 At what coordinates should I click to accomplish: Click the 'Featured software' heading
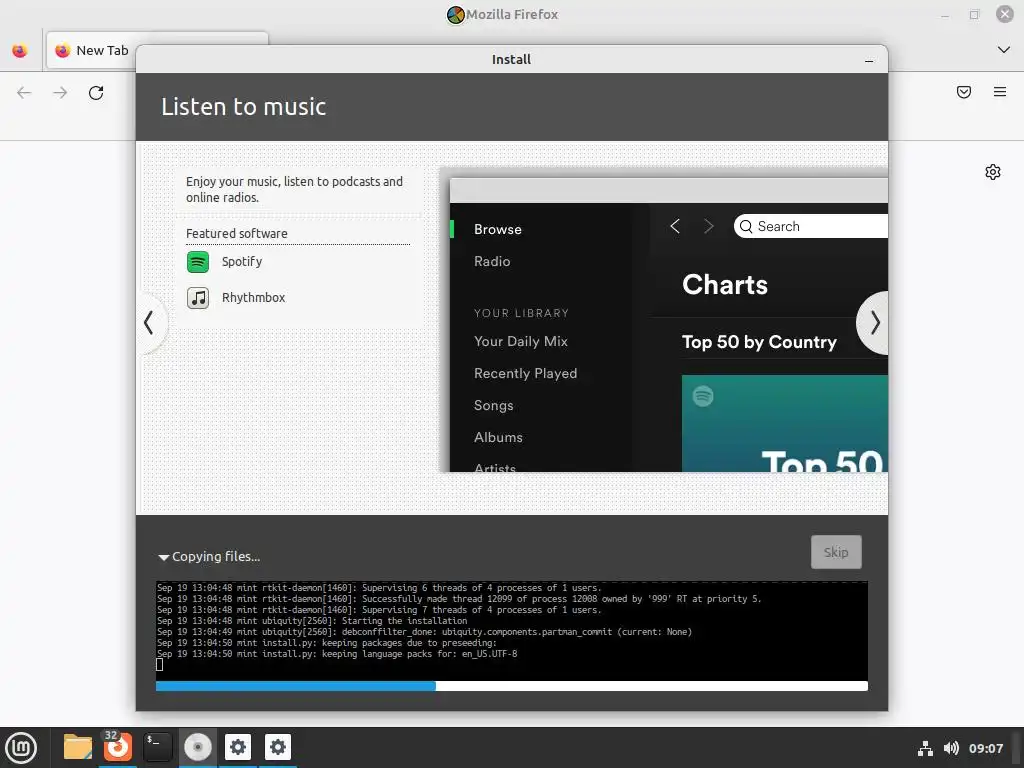tap(236, 233)
